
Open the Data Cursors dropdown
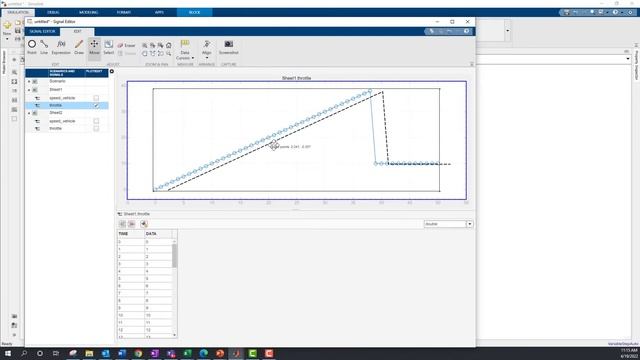point(185,50)
